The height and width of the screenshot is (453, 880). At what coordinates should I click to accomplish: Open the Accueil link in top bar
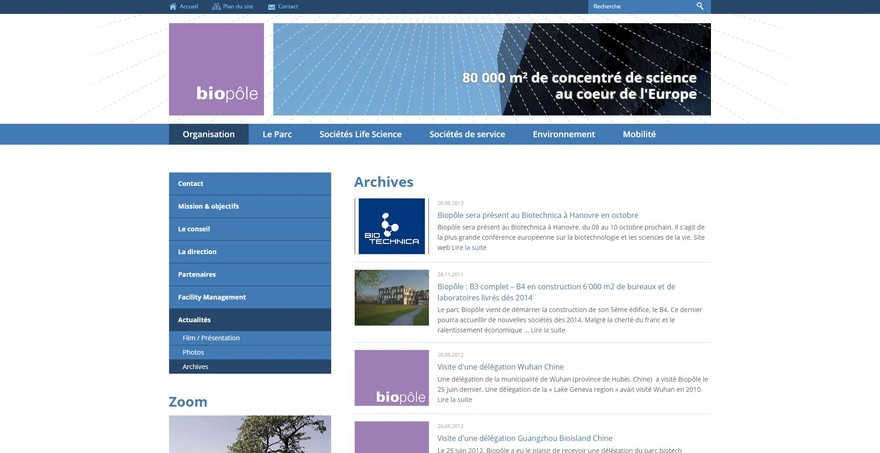pos(189,7)
